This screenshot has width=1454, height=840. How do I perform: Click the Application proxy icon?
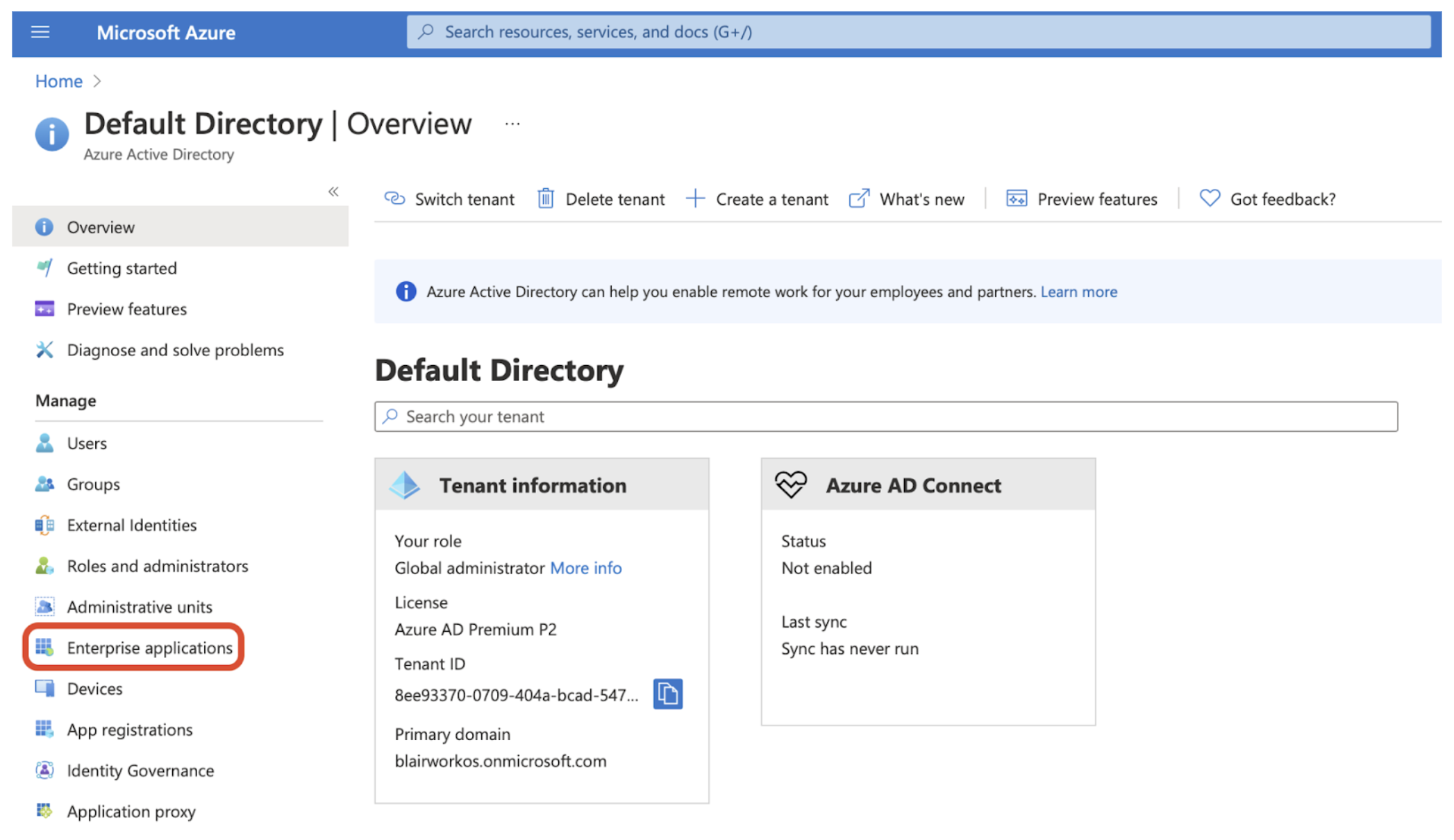click(x=44, y=811)
